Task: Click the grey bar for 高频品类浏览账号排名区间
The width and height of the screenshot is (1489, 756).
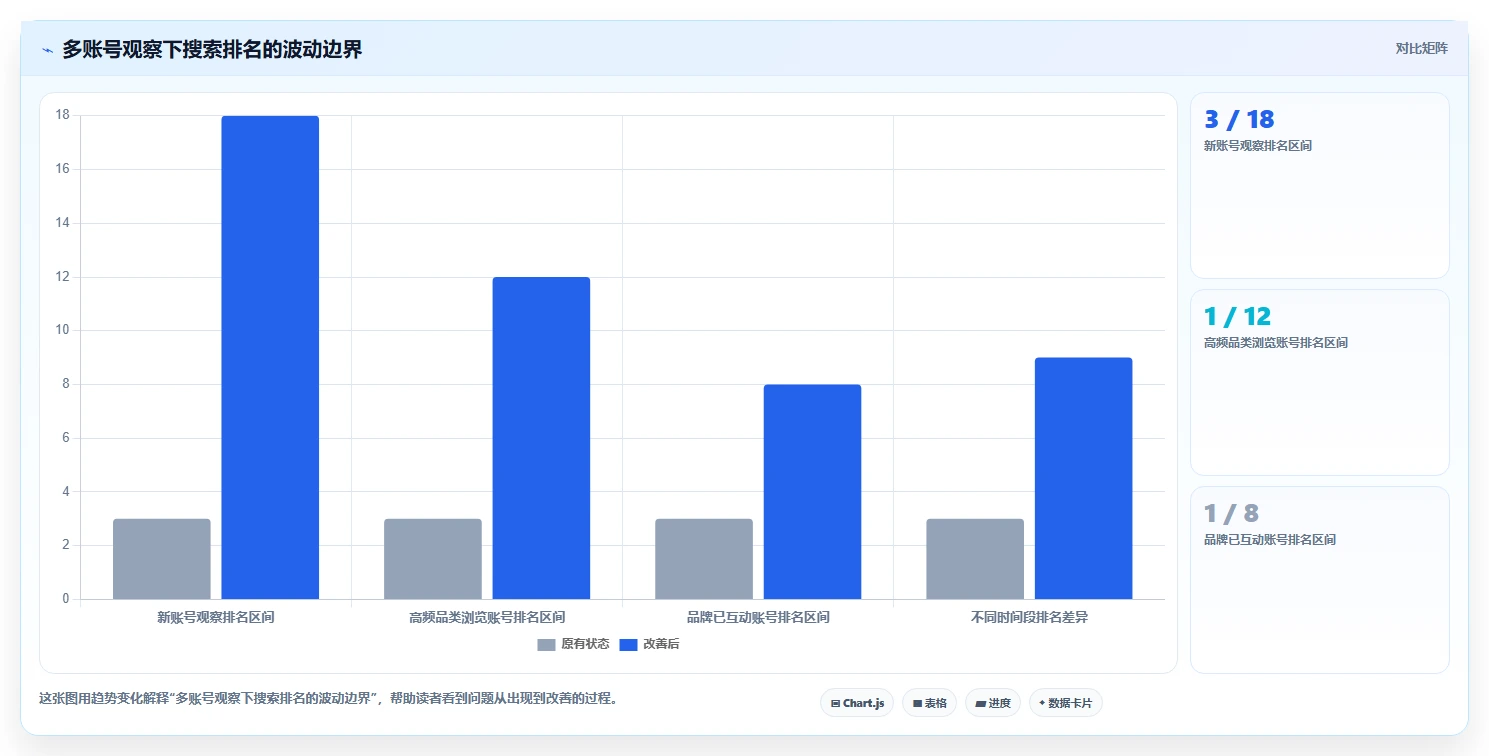Action: click(433, 559)
